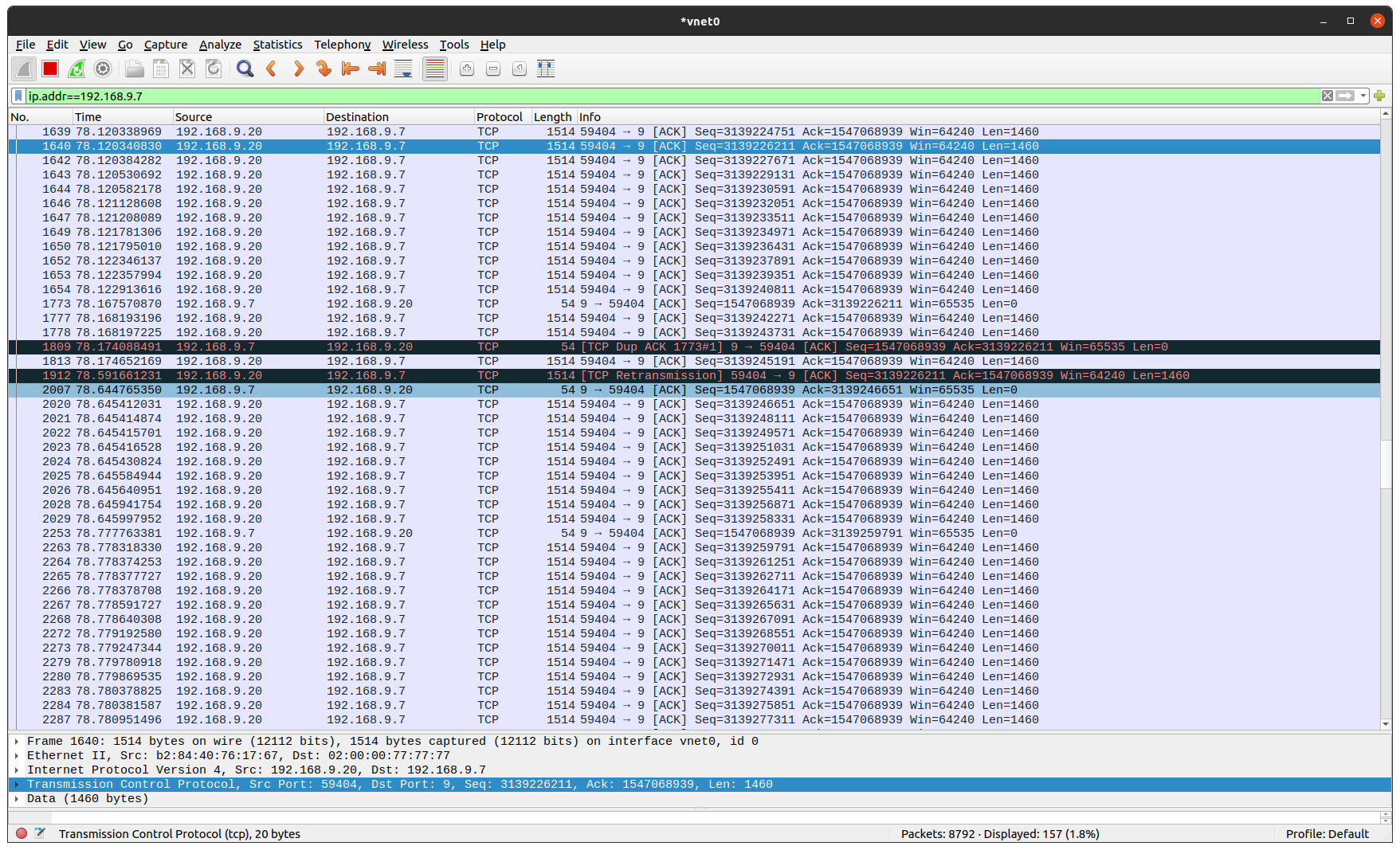Jump to the last packet in the list
1400x850 pixels.
pos(376,69)
